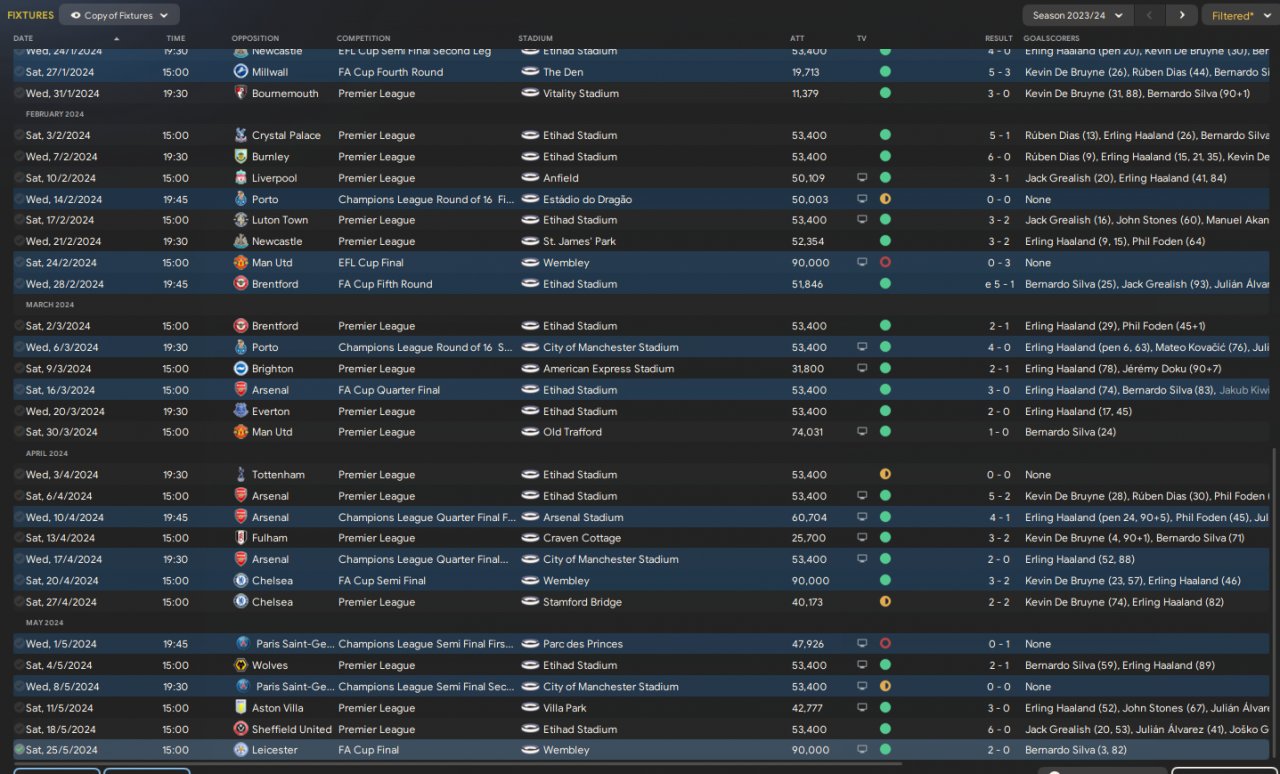This screenshot has height=774, width=1280.
Task: Click the amber draw indicator in Tottenham row
Action: [x=885, y=475]
